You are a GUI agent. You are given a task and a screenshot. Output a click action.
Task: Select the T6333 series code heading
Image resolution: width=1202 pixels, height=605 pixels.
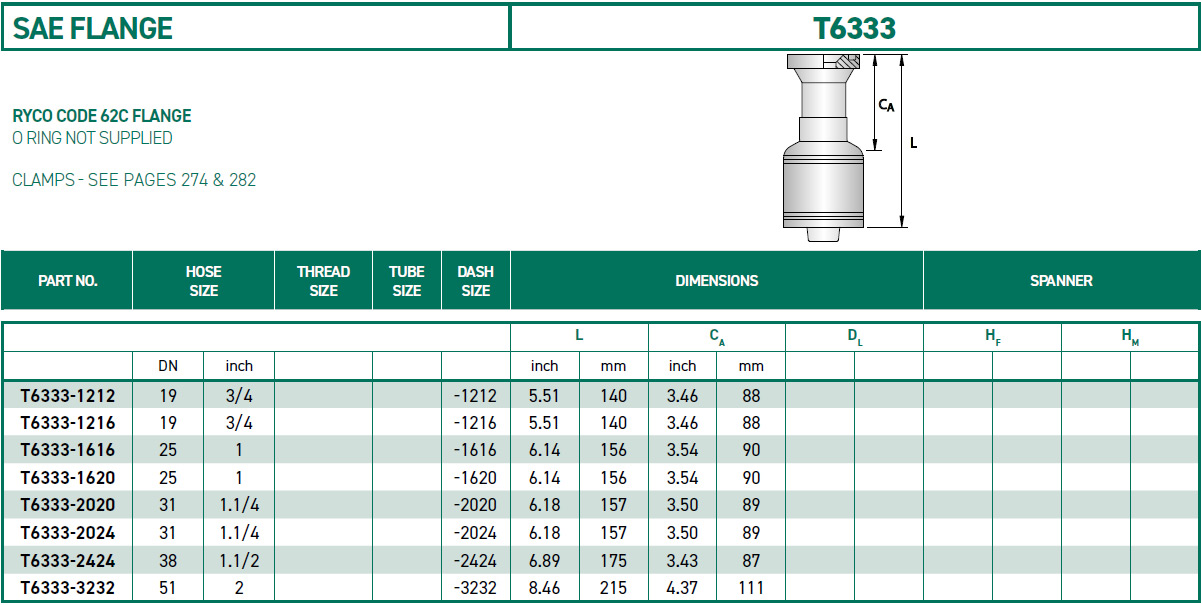(x=855, y=28)
